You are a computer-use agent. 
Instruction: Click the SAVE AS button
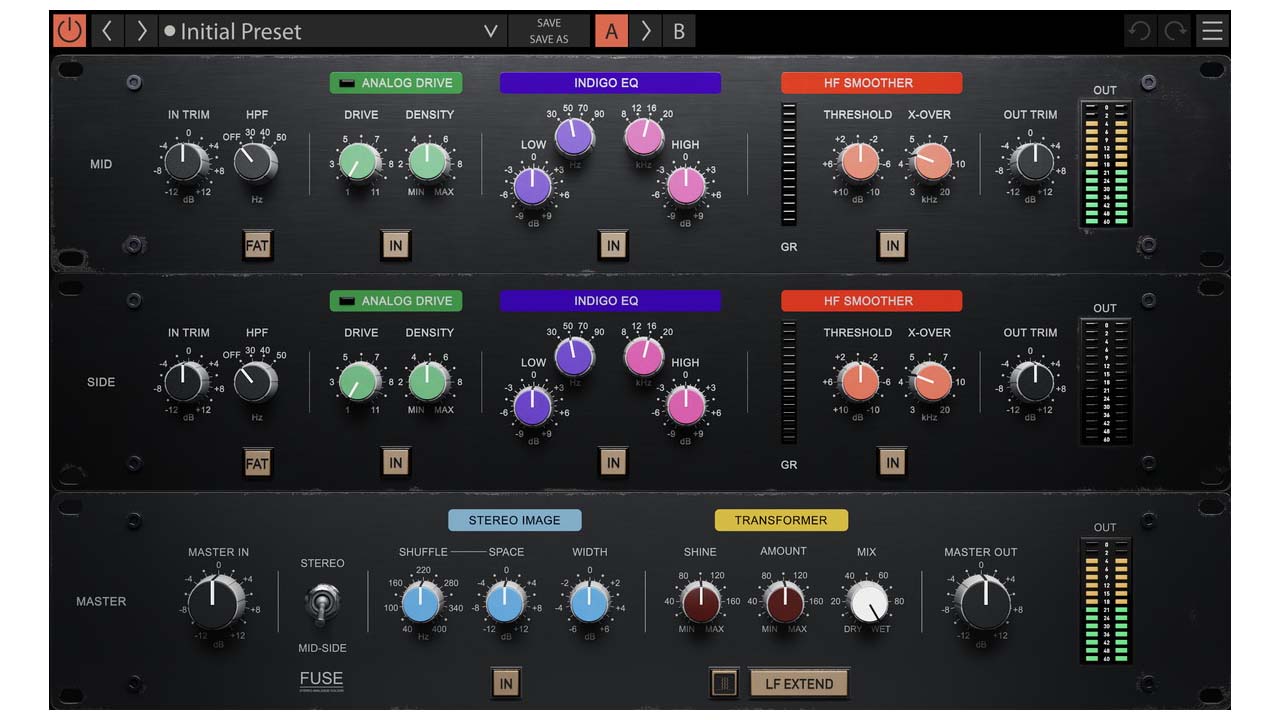click(548, 40)
